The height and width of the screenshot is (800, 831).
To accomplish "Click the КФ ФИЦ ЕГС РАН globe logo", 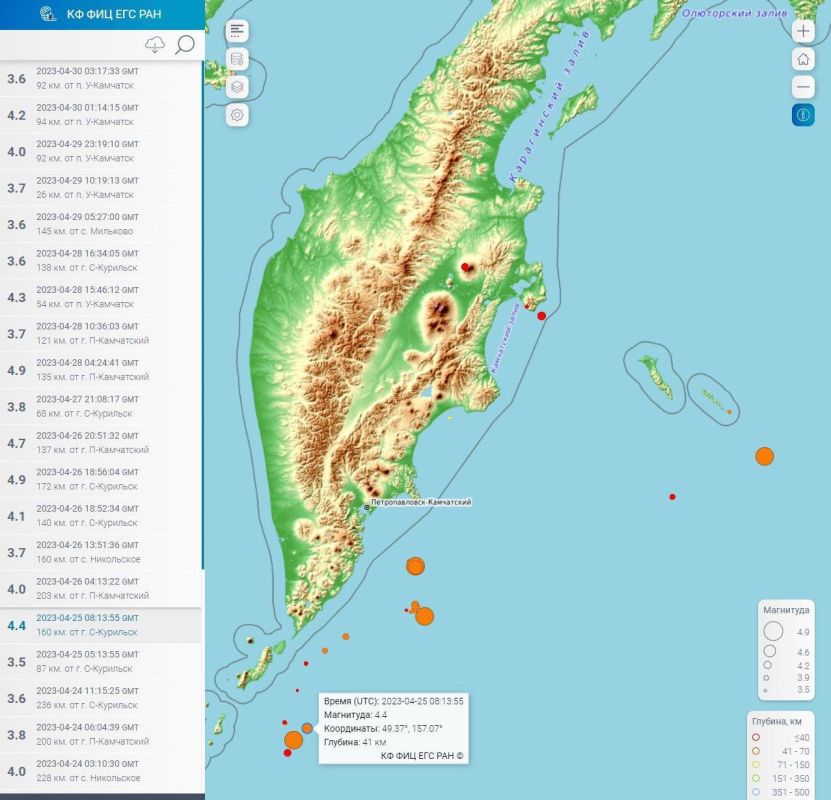I will click(48, 14).
